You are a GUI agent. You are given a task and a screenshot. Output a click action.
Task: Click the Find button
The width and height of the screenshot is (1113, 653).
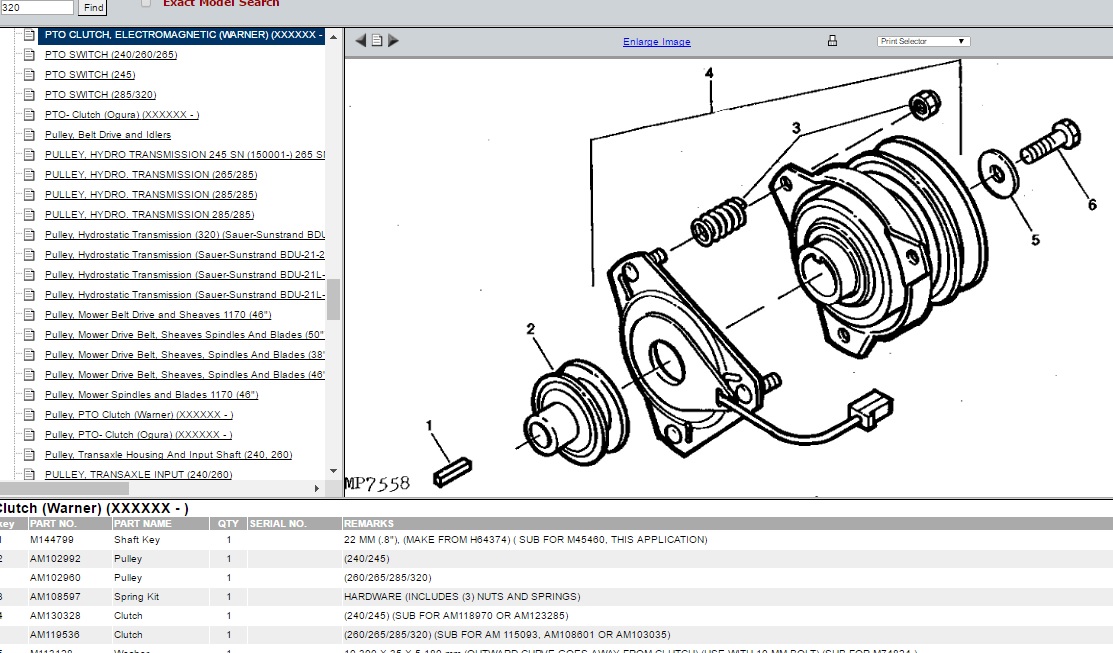click(x=94, y=7)
